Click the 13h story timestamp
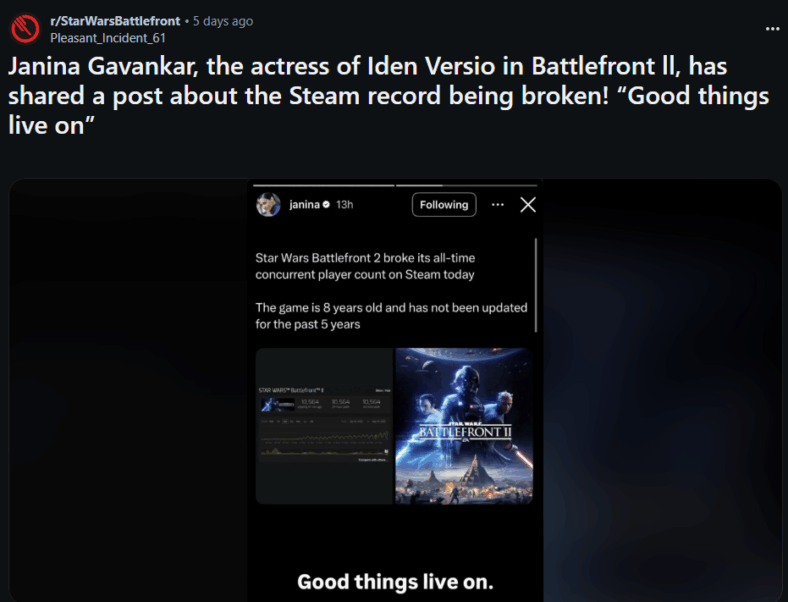This screenshot has height=602, width=788. pyautogui.click(x=345, y=205)
